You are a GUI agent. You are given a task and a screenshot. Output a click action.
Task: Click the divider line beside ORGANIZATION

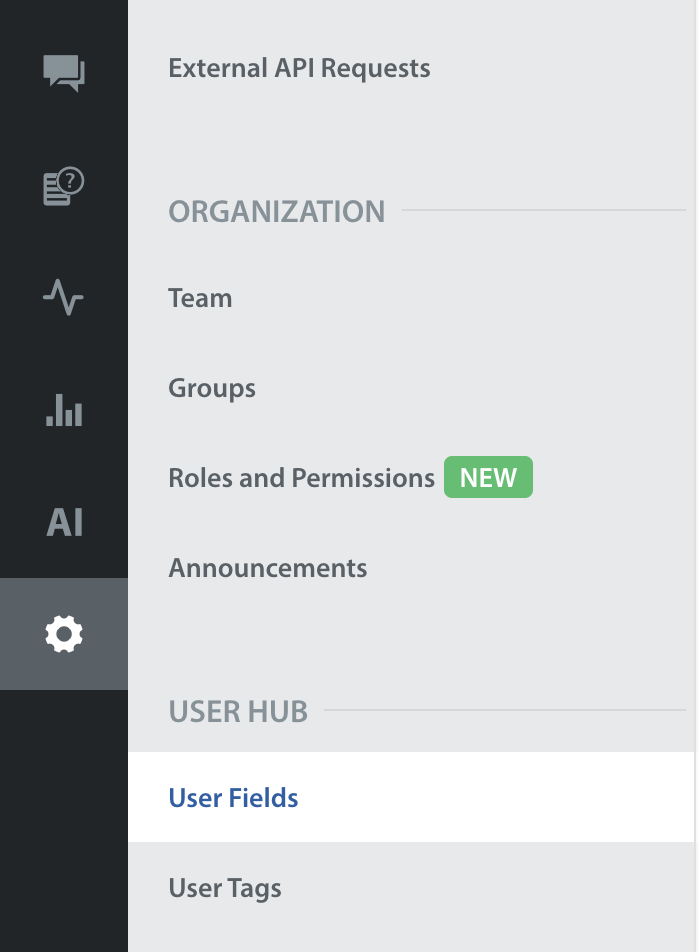[x=543, y=211]
